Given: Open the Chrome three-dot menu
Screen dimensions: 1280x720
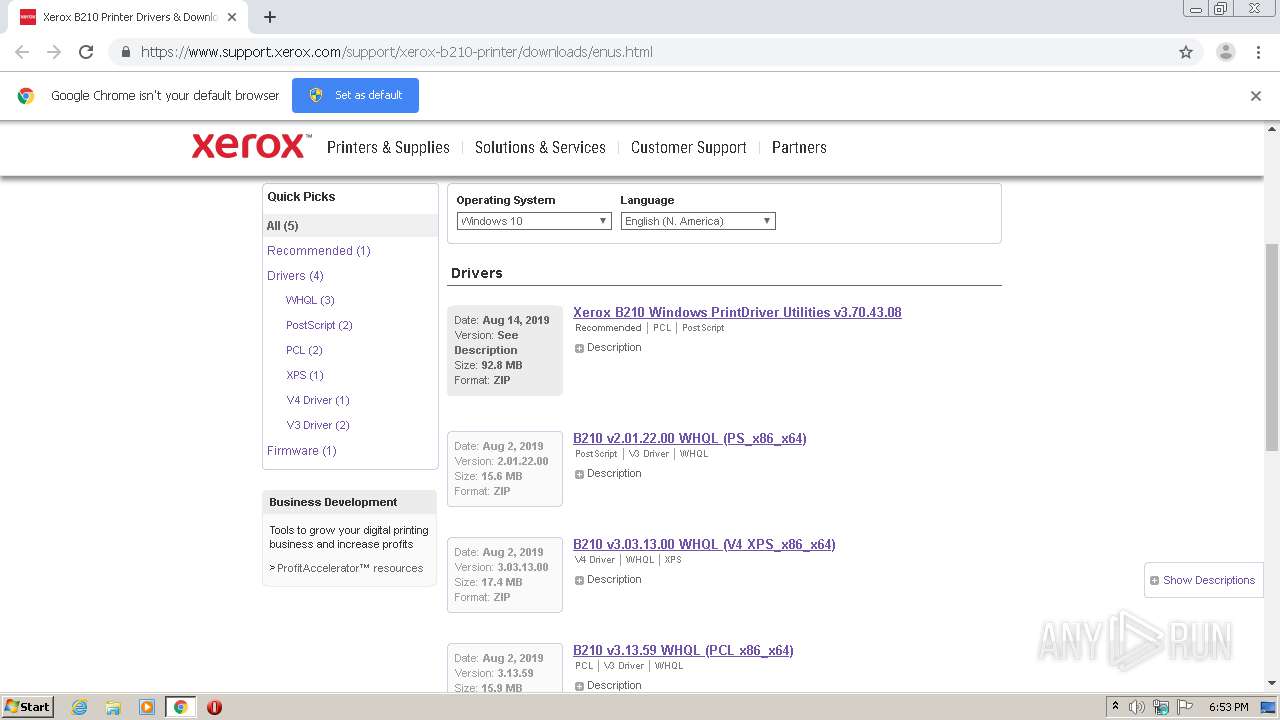Looking at the screenshot, I should 1258,52.
